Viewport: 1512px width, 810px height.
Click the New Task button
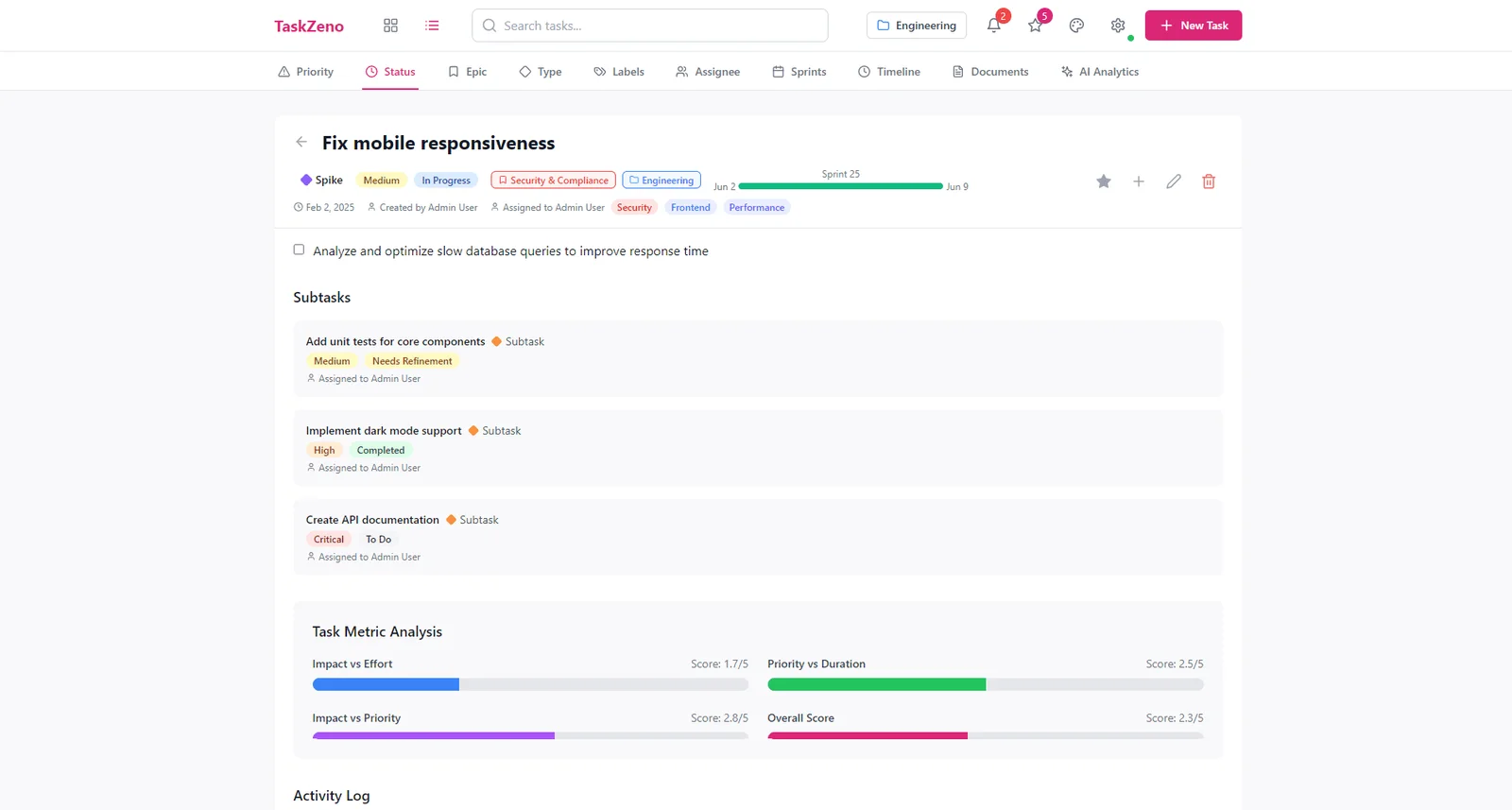click(x=1193, y=26)
